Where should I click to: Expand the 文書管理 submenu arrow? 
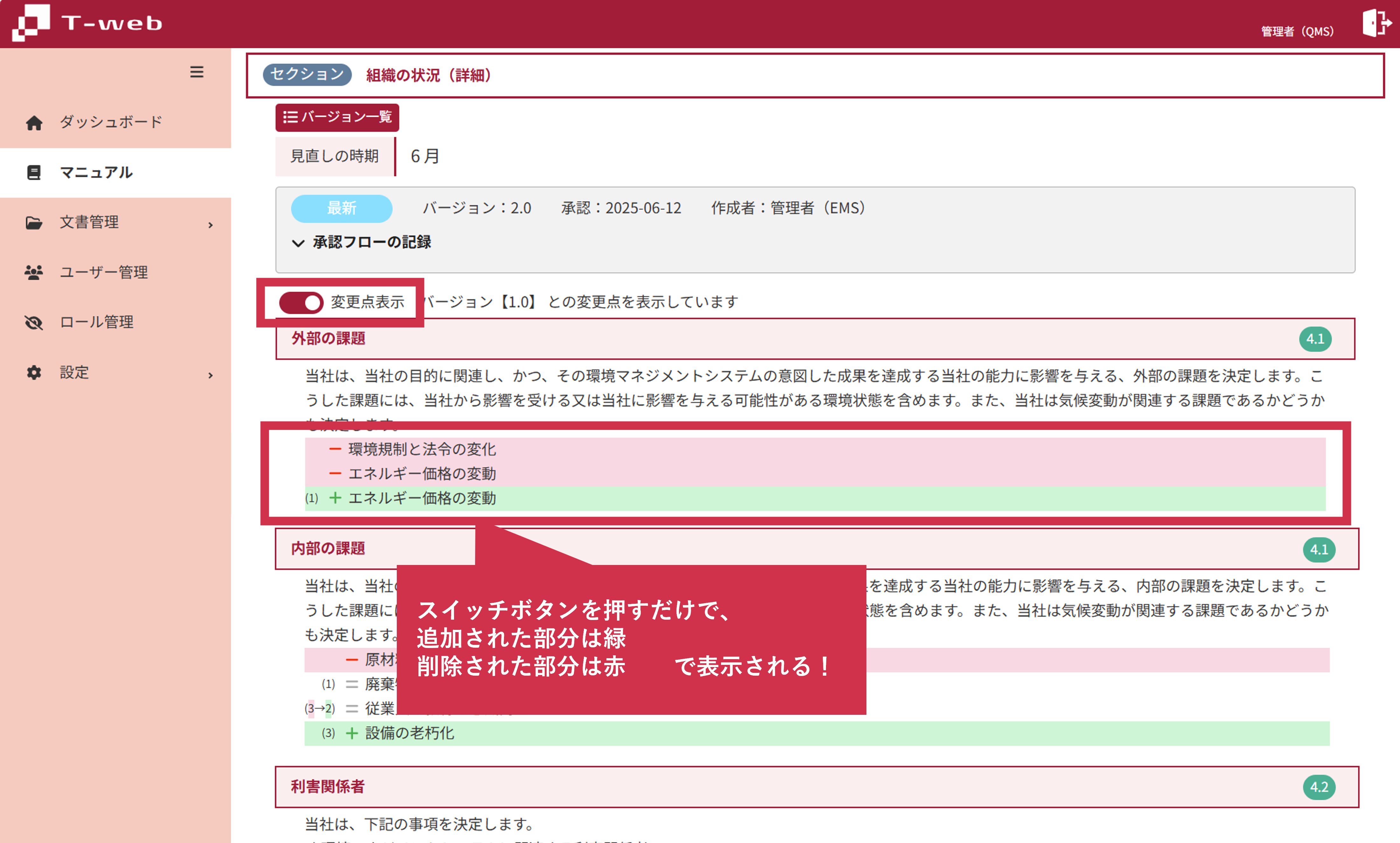click(211, 225)
